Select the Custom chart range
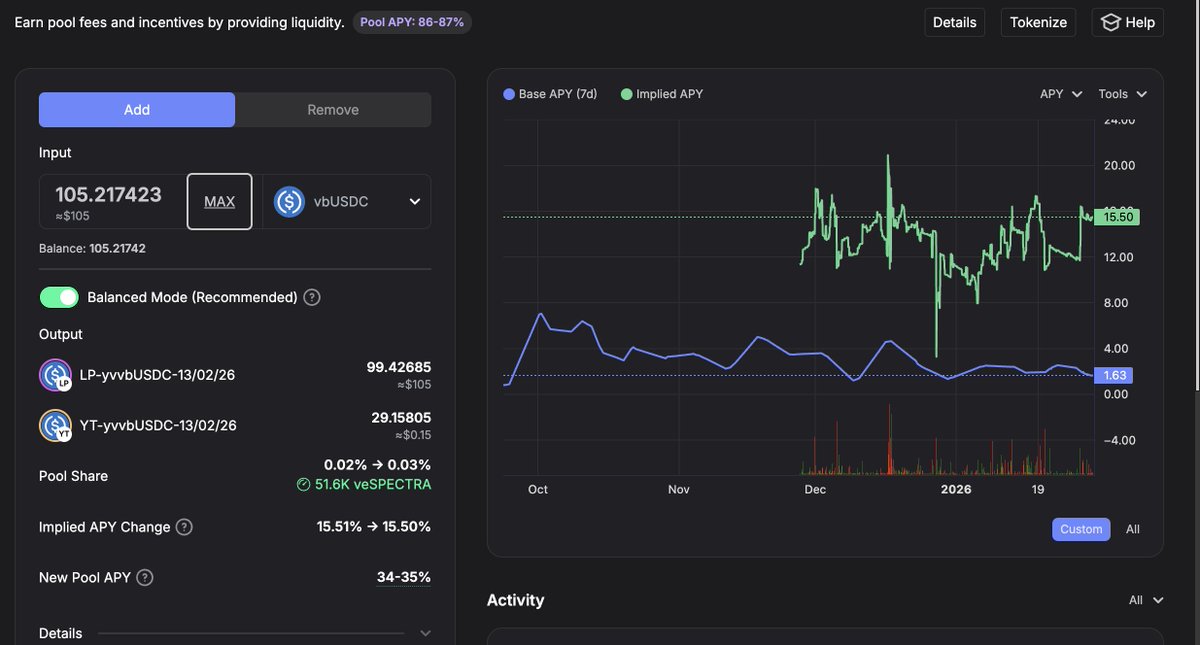1200x645 pixels. pos(1081,529)
